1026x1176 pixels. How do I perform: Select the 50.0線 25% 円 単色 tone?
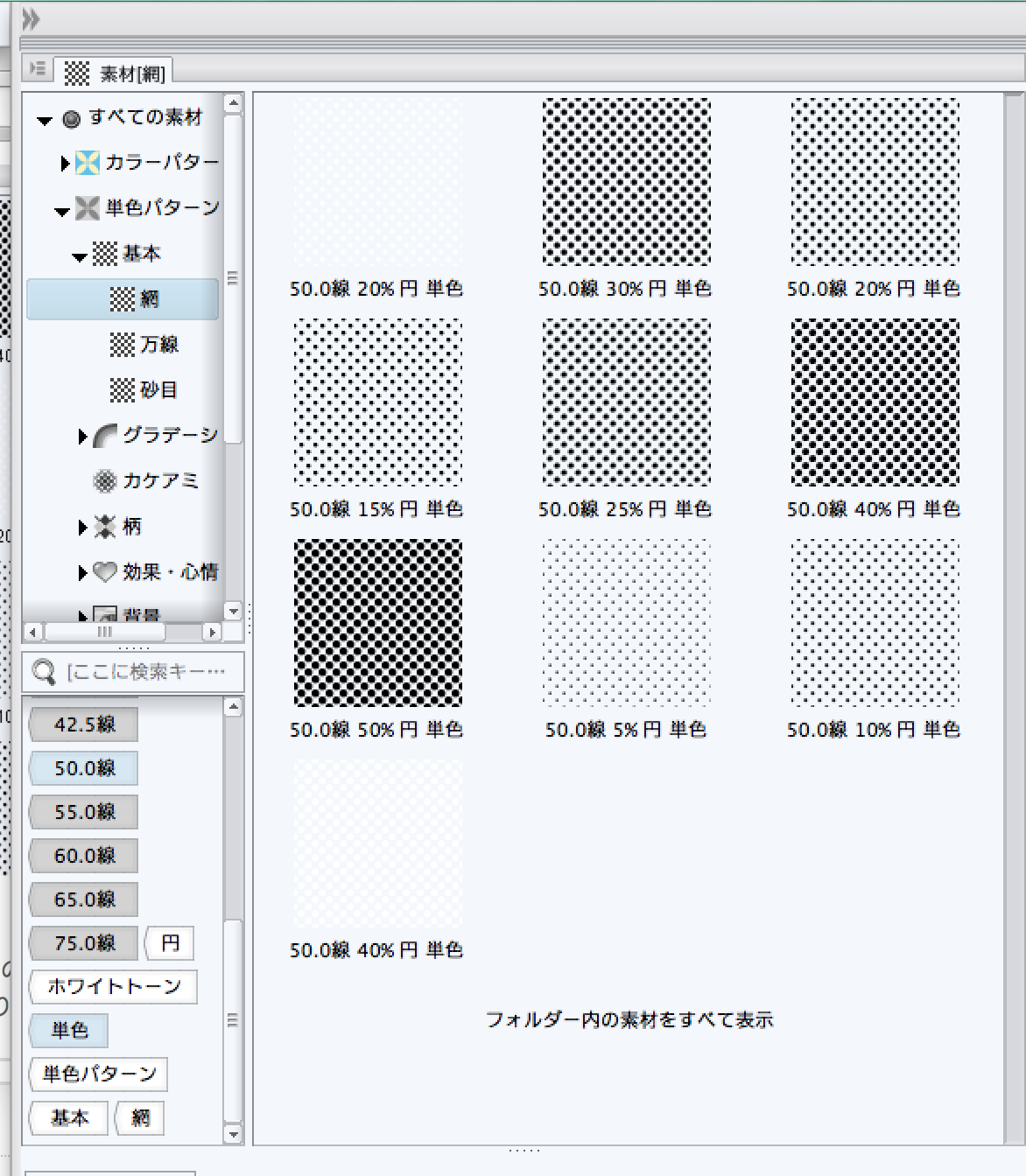626,402
